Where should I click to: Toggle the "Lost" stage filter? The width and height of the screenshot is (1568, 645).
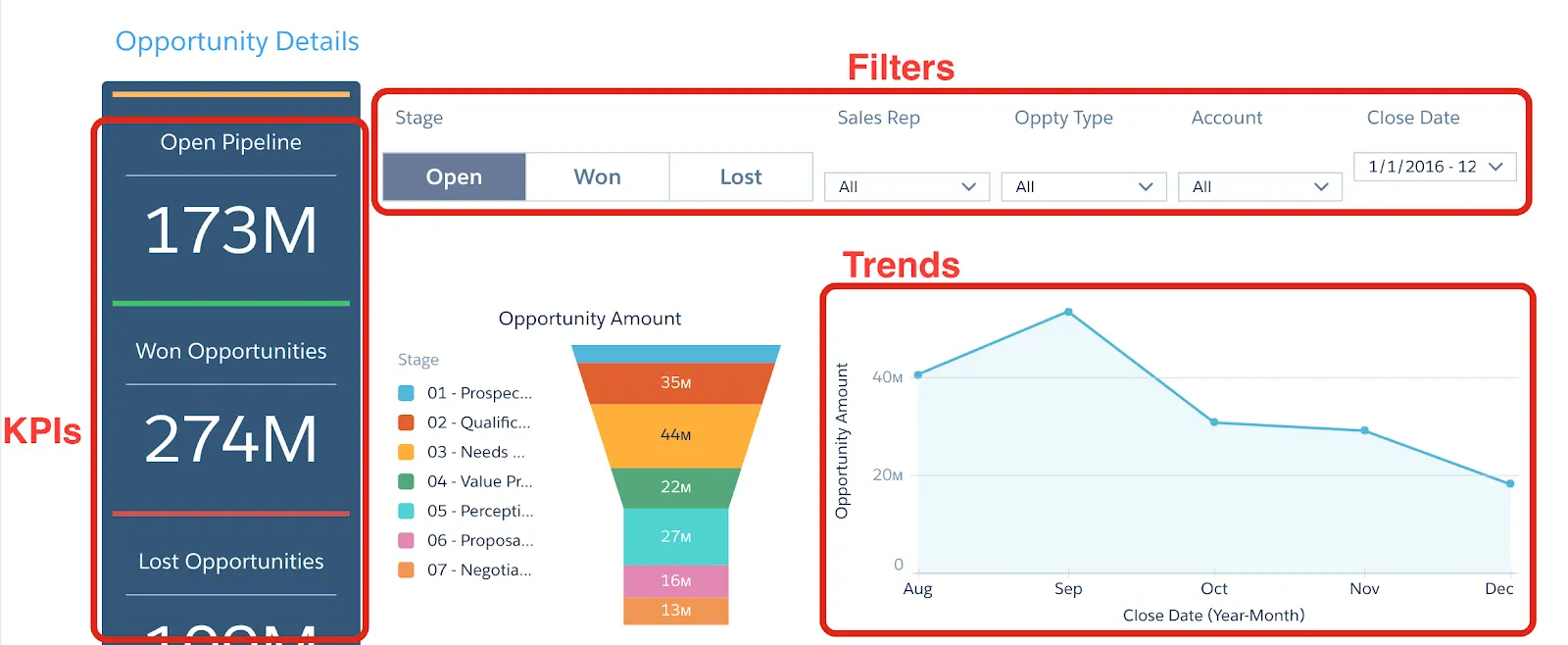pyautogui.click(x=741, y=176)
